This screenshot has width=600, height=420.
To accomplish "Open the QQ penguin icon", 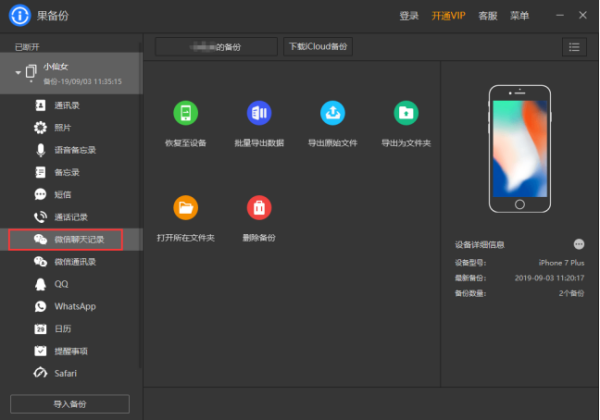I will 40,284.
